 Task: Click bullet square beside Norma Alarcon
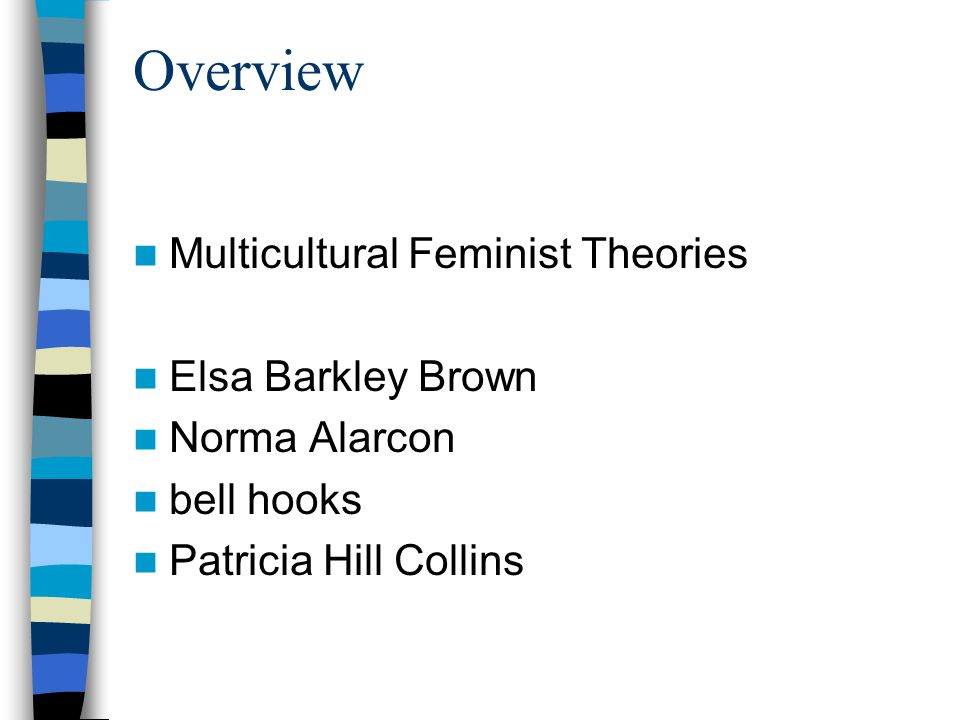pyautogui.click(x=146, y=440)
